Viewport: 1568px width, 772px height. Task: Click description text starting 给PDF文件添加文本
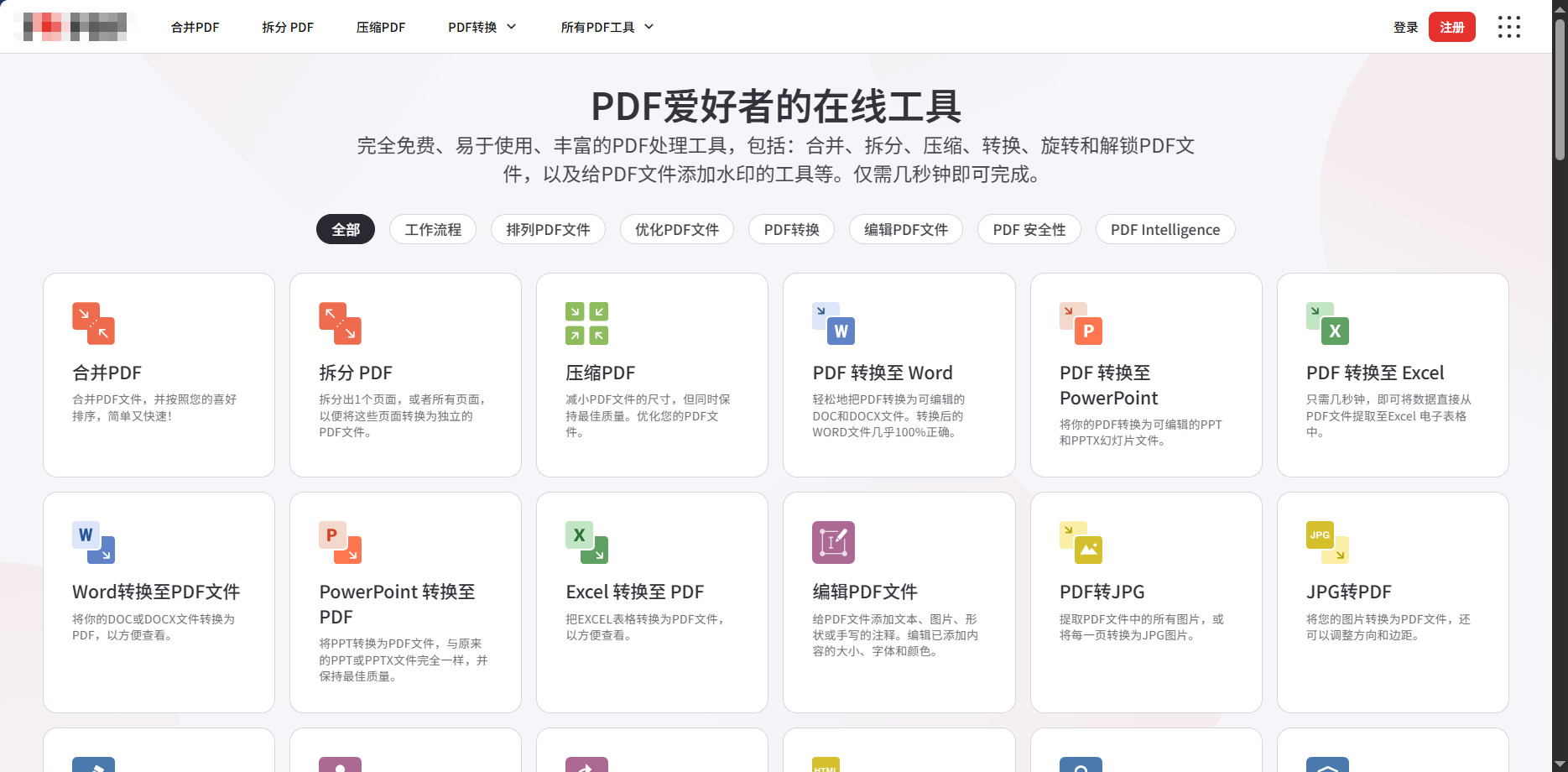(x=895, y=635)
